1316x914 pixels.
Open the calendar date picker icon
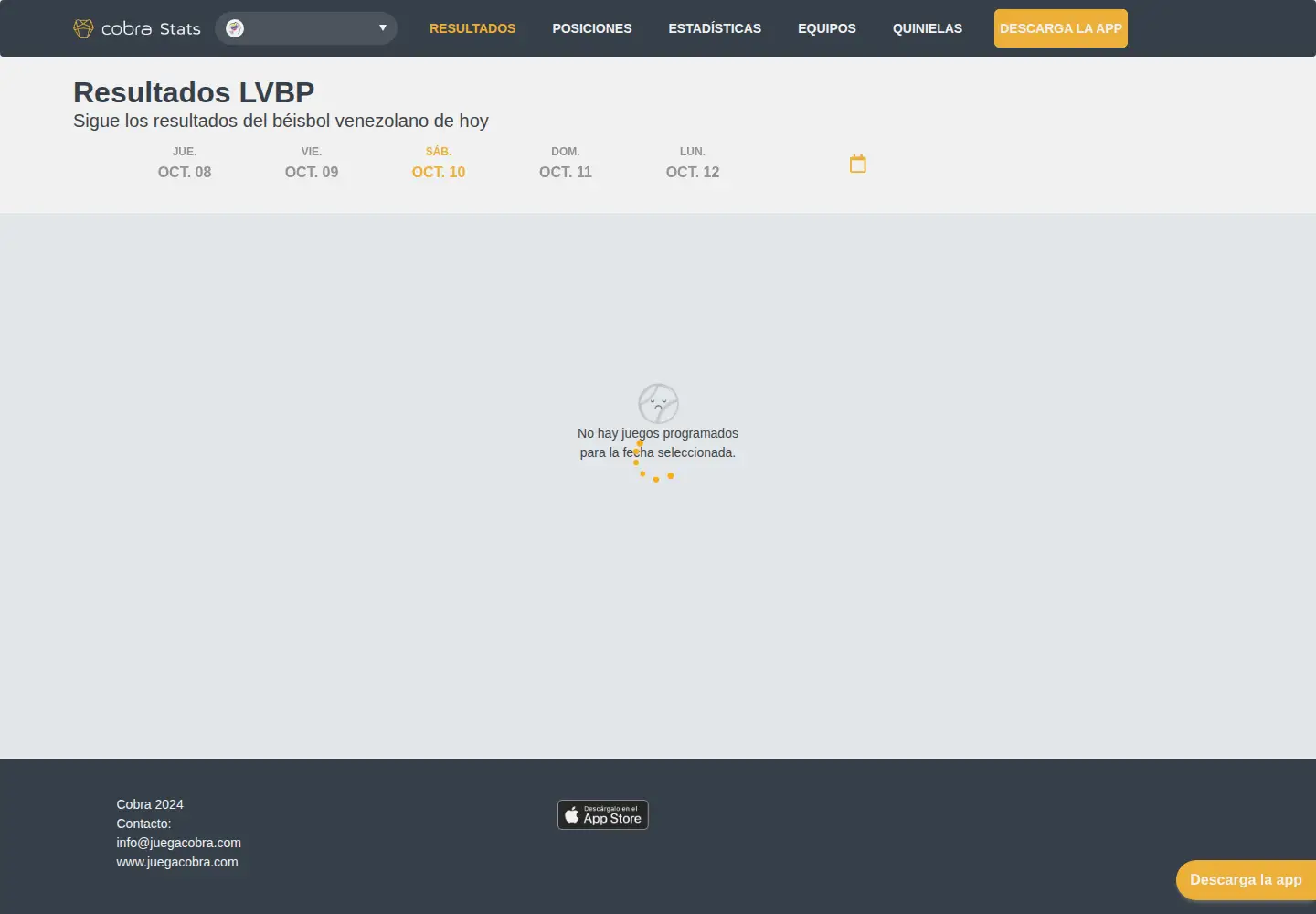click(857, 164)
